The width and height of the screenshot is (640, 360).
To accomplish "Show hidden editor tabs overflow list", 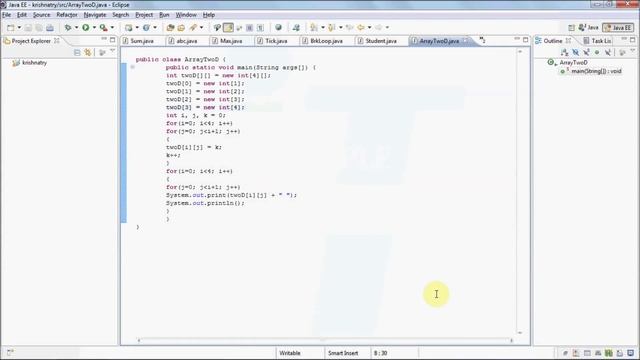I will pos(482,40).
